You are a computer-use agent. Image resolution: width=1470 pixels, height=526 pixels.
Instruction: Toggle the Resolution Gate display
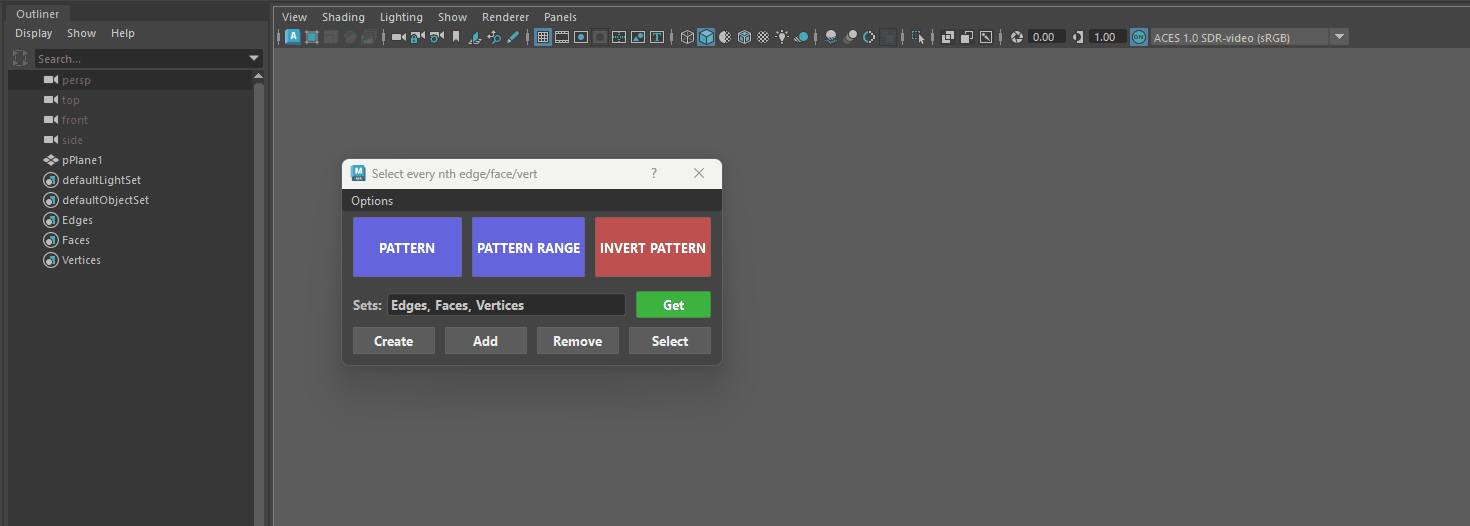[x=581, y=37]
